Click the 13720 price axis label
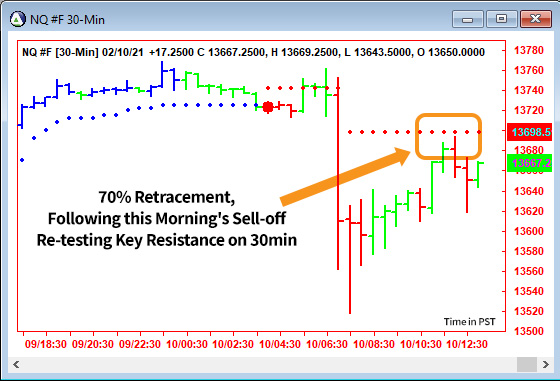Viewport: 560px width, 381px height. click(529, 110)
